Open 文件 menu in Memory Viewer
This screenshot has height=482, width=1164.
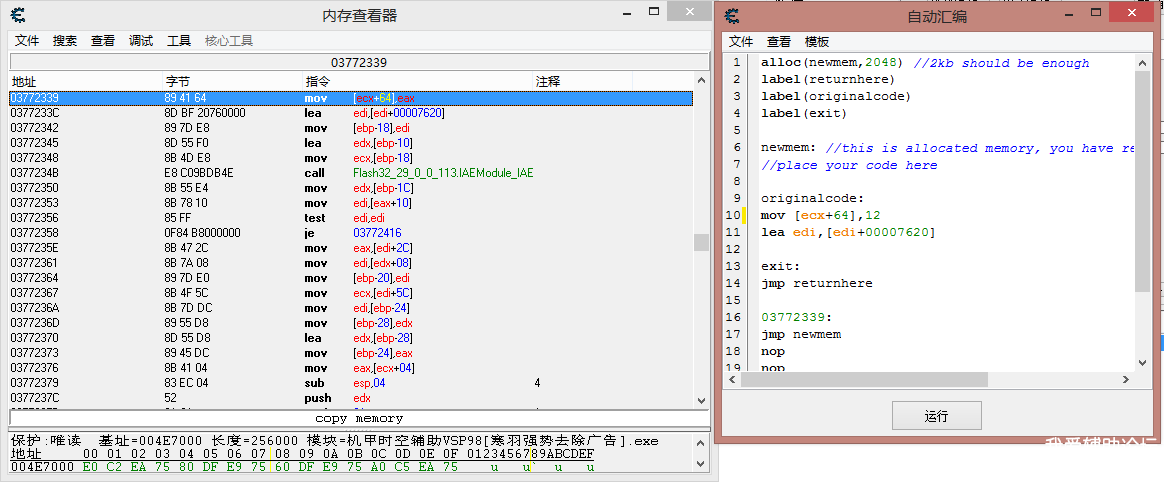point(27,41)
